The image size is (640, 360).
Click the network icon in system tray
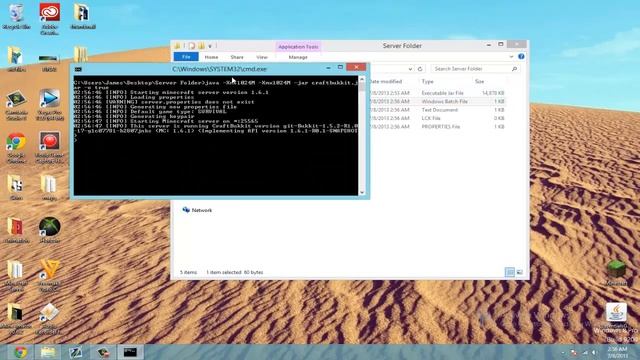(x=585, y=352)
